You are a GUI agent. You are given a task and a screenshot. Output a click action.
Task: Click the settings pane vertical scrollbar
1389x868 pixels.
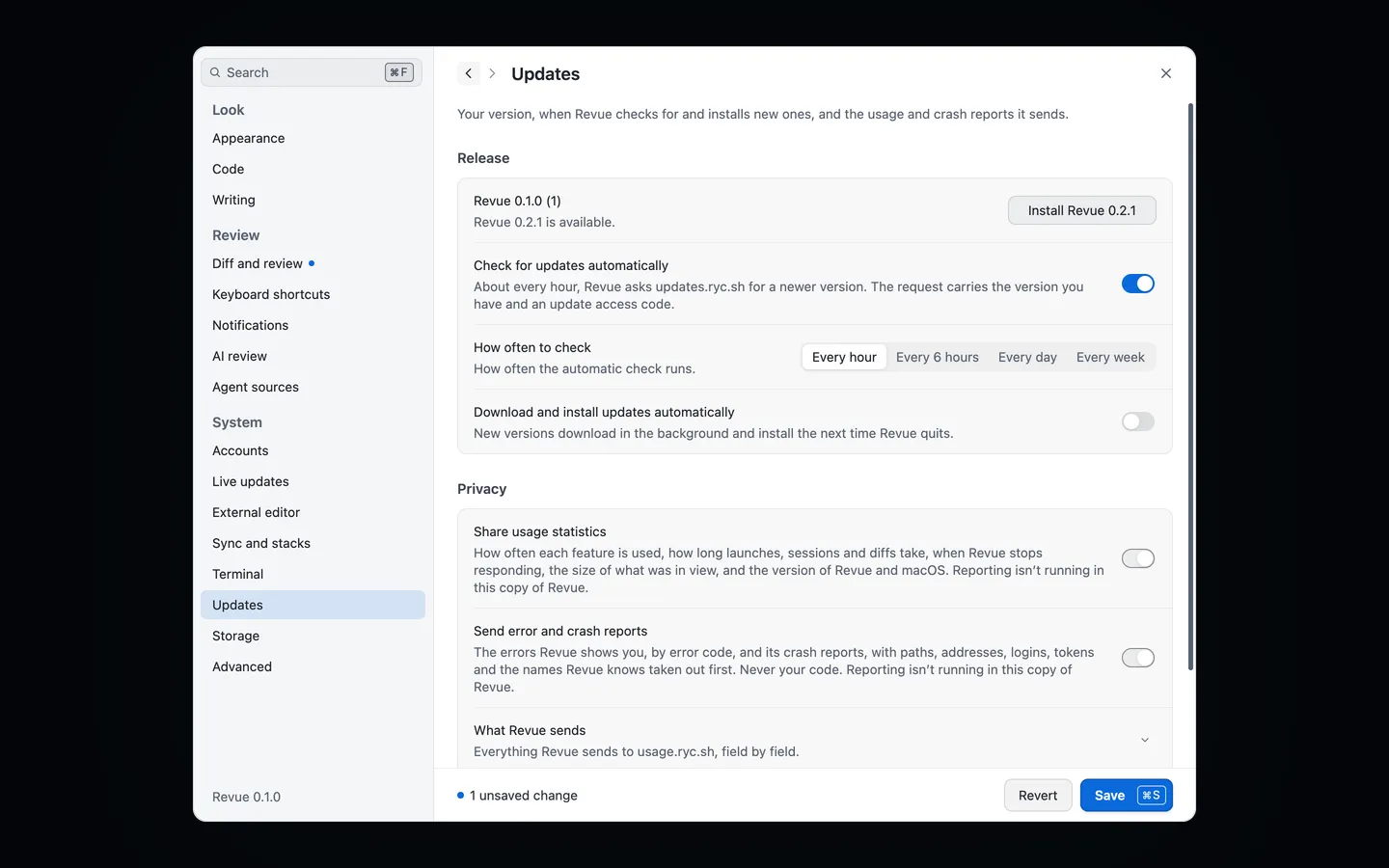coord(1190,387)
